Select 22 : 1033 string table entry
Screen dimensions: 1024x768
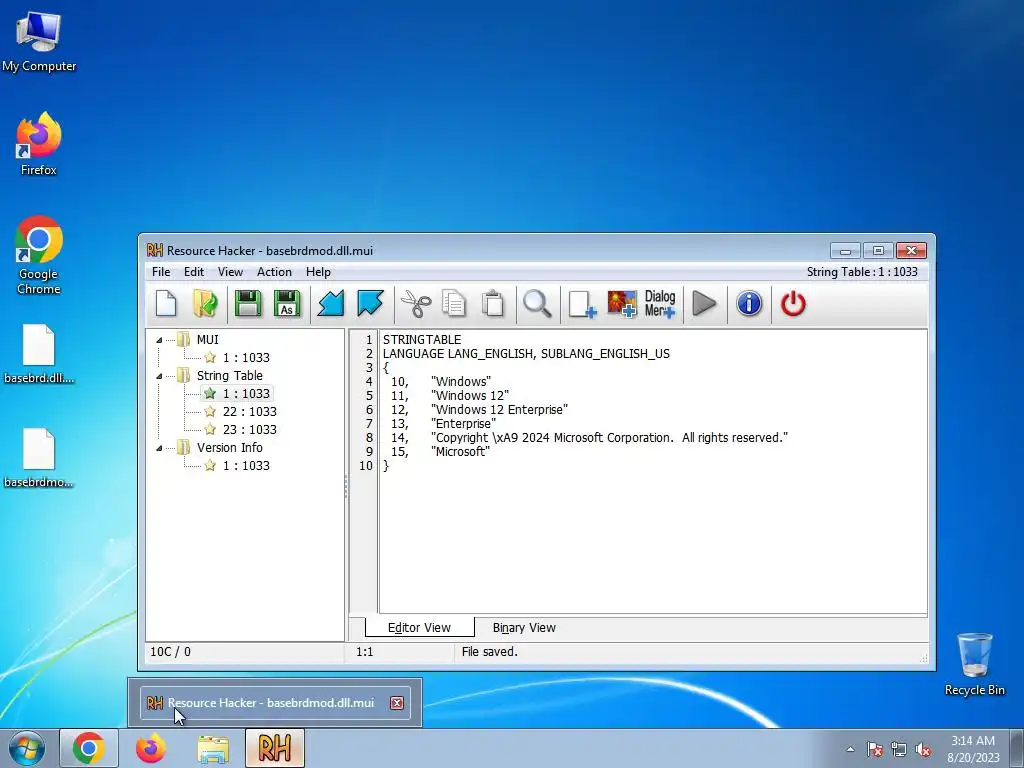coord(249,411)
